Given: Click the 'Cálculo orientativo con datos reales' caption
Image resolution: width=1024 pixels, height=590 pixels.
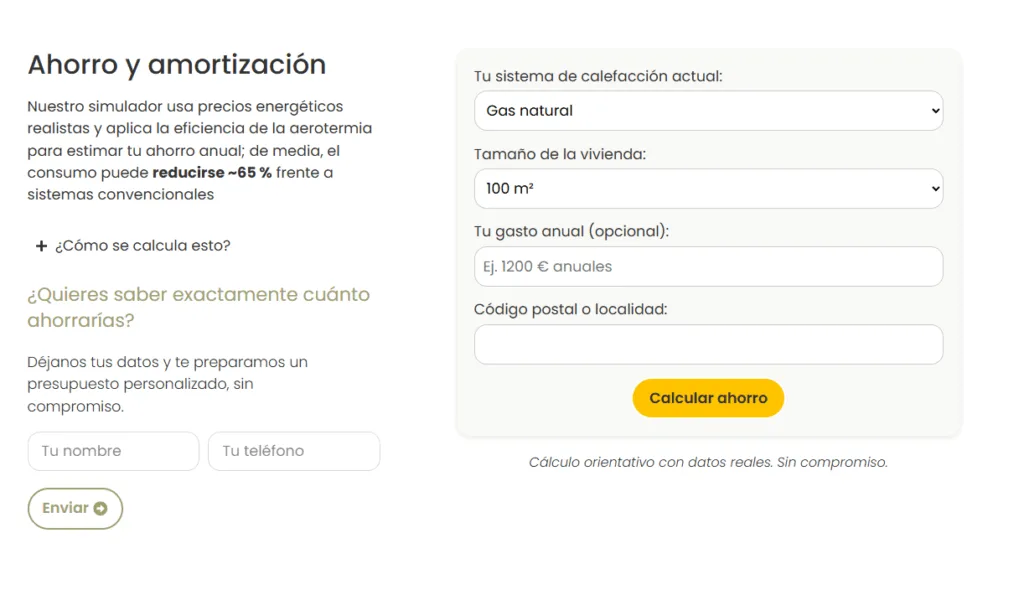Looking at the screenshot, I should 707,462.
